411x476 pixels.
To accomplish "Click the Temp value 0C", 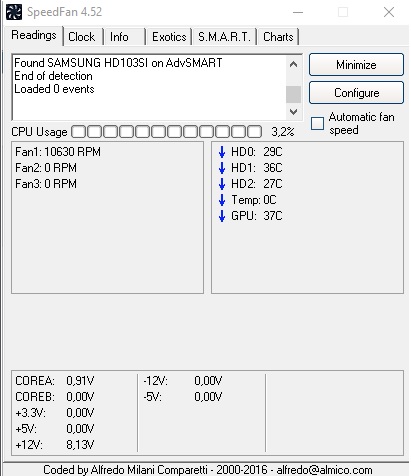I will [x=270, y=200].
